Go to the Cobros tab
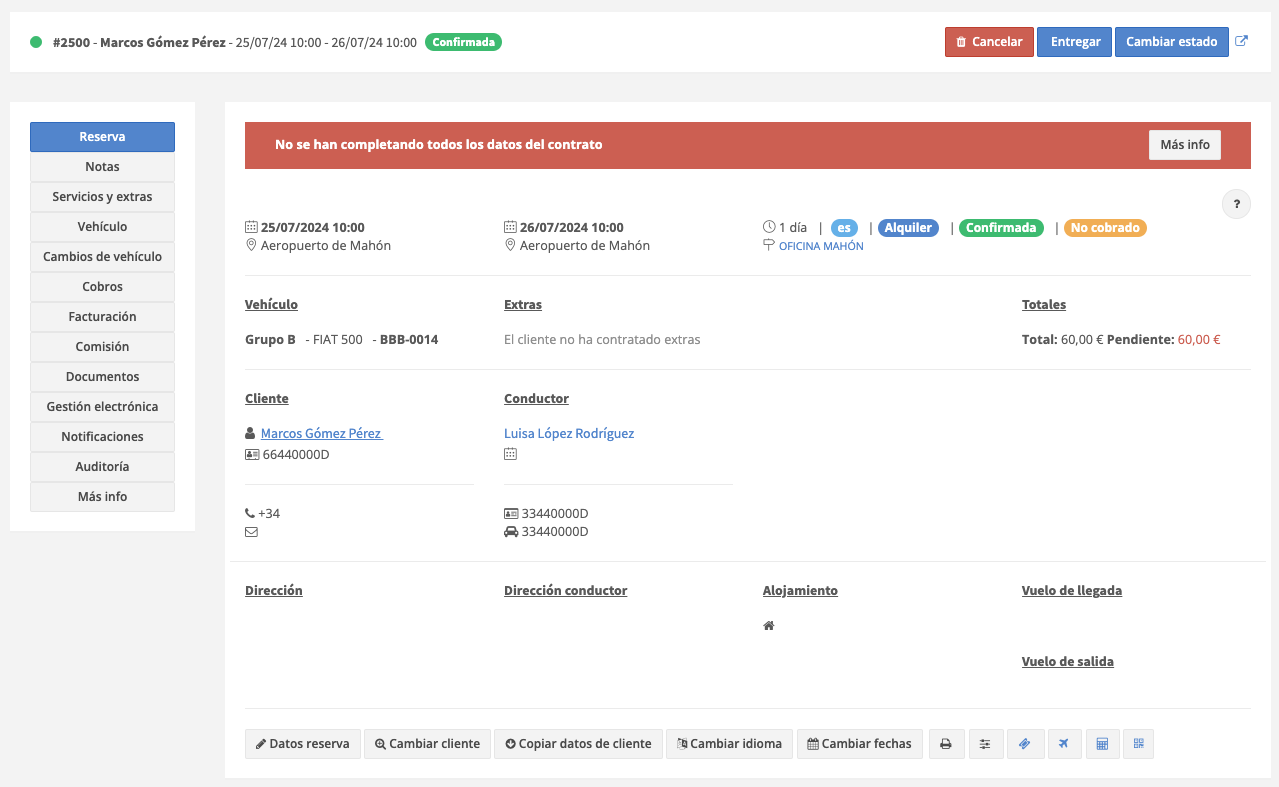 pyautogui.click(x=102, y=287)
